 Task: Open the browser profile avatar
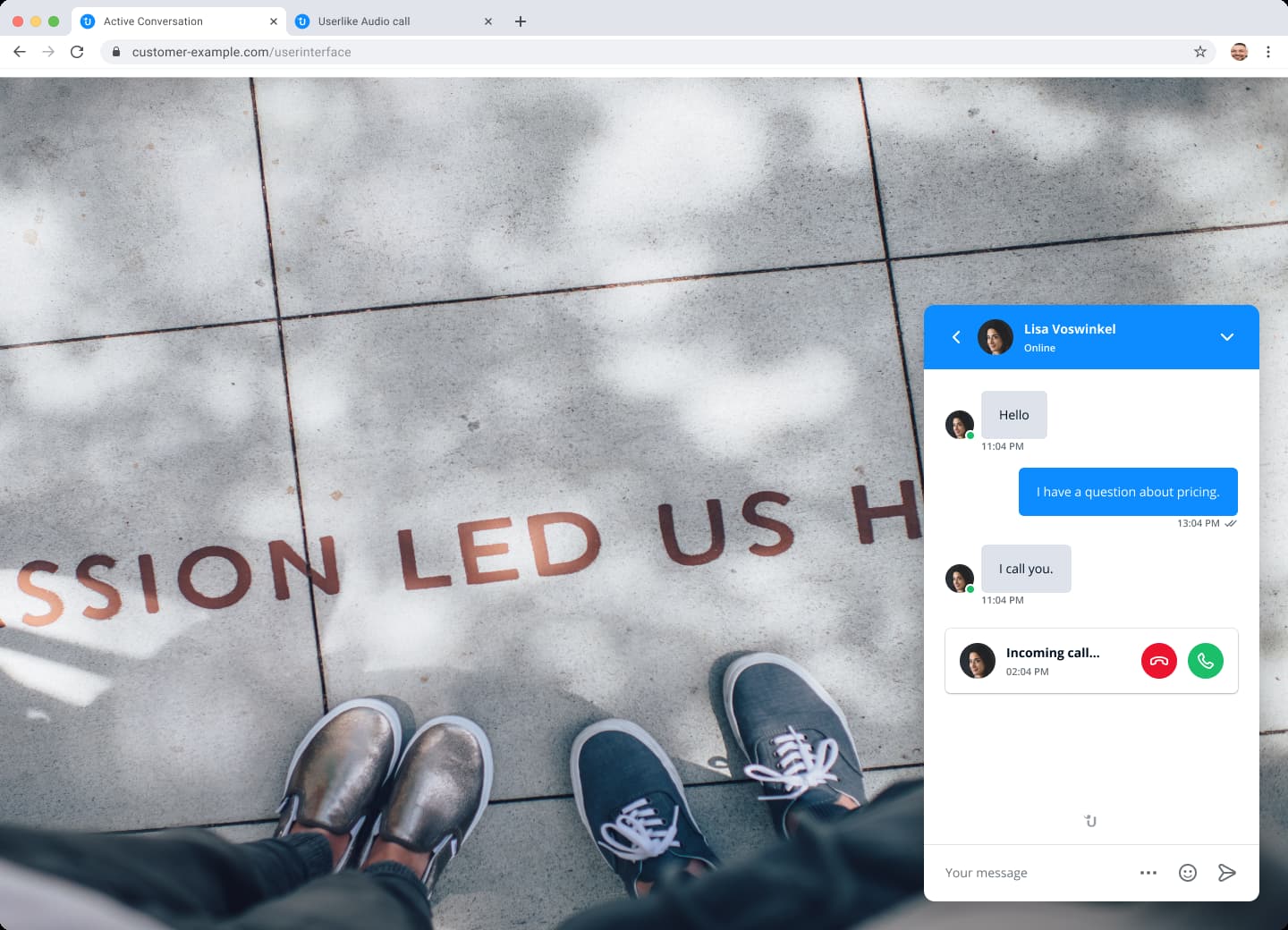[x=1239, y=52]
